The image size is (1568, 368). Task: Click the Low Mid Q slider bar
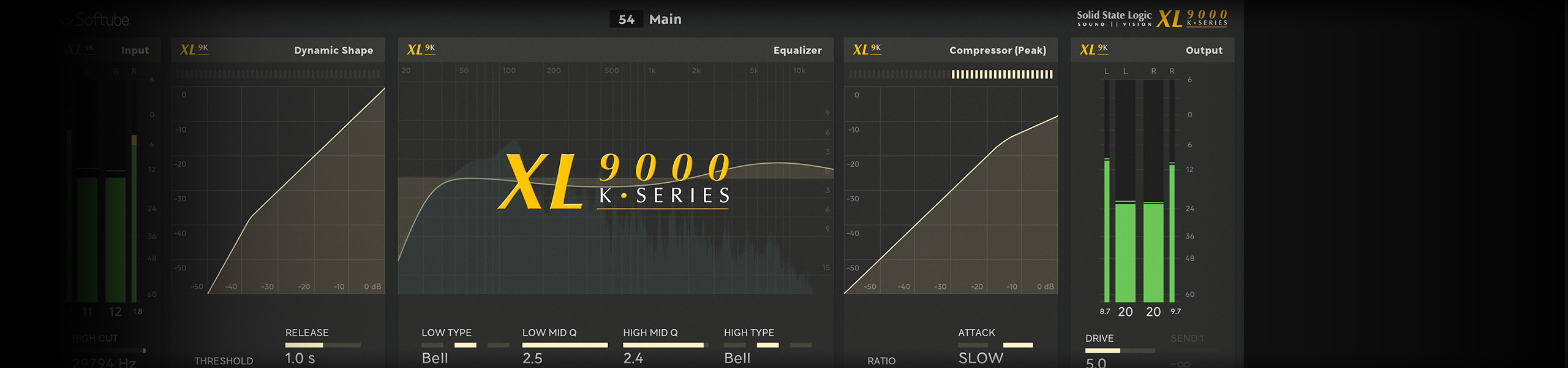[565, 345]
